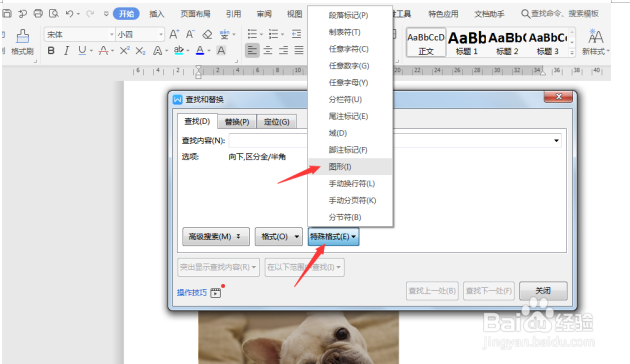Open the 插入 ribbon tab
630x364 pixels.
[157, 14]
